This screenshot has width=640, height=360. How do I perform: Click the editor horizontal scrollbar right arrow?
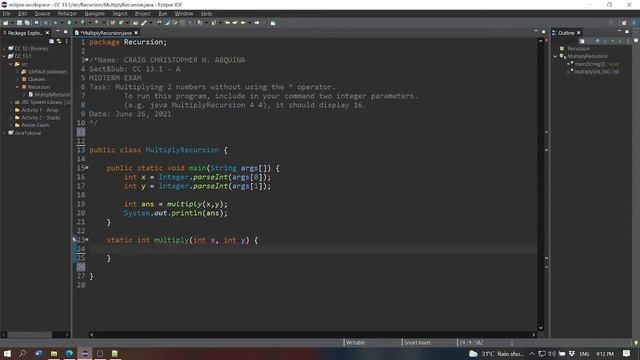[534, 334]
